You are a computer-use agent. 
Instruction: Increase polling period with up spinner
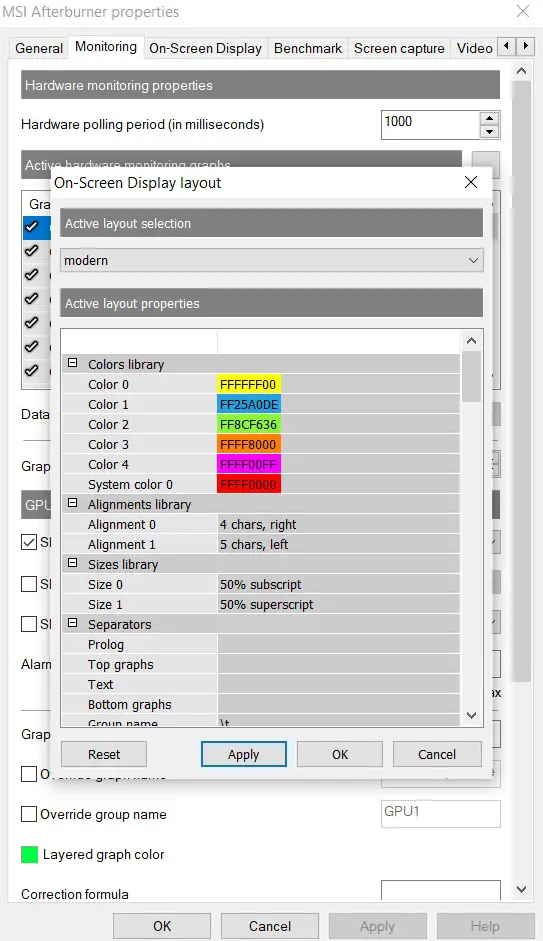click(490, 118)
